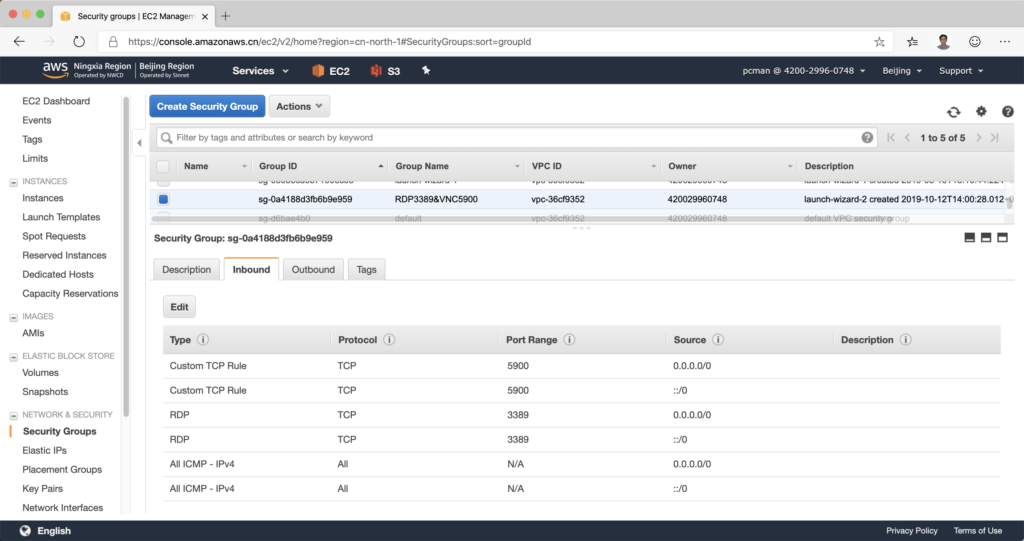Click the pin shortcuts icon in navbar
Viewport: 1024px width, 541px height.
[x=426, y=71]
